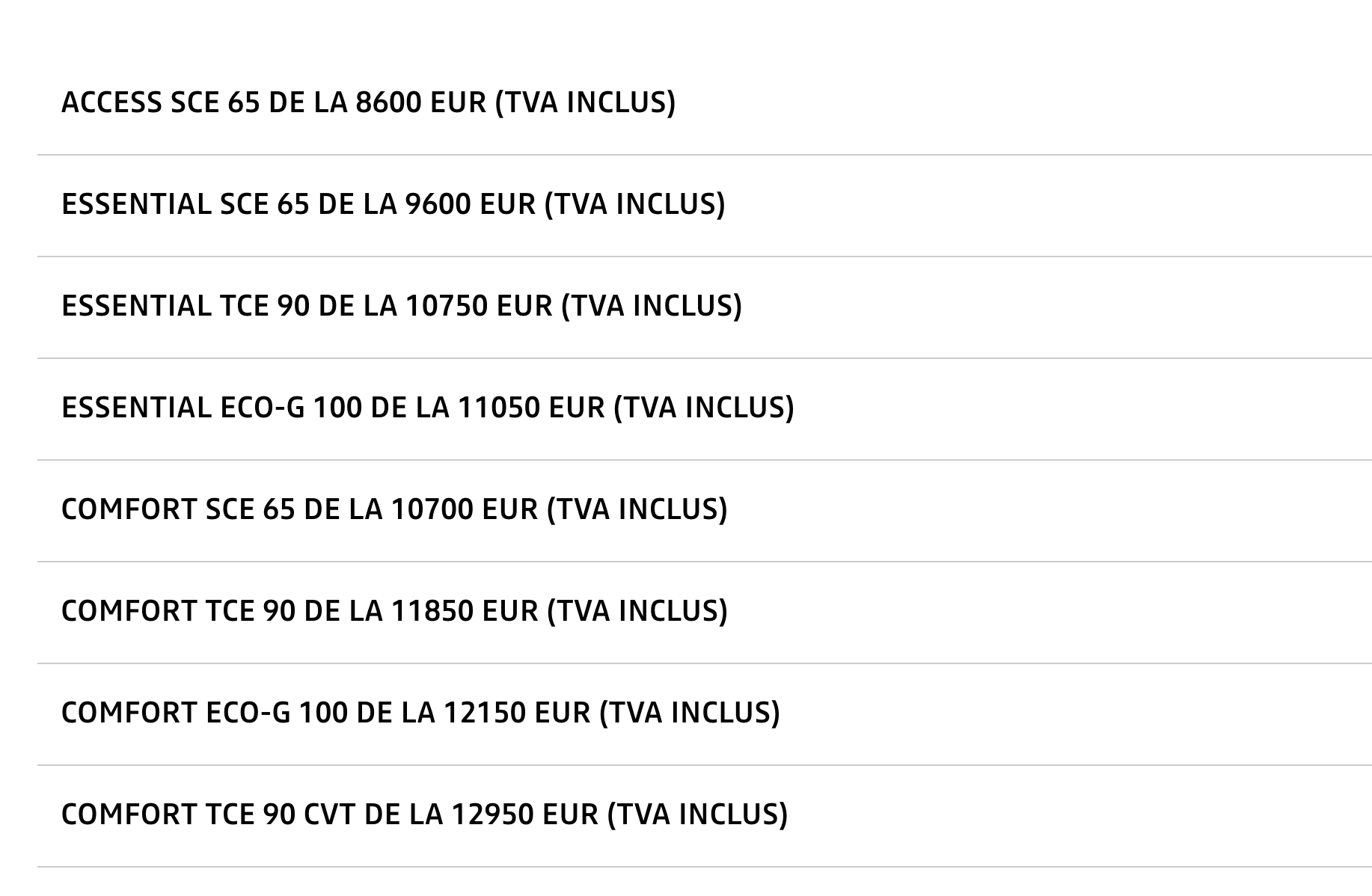Viewport: 1372px width, 896px height.
Task: Click the cheapest Essential version heading
Action: tap(393, 204)
